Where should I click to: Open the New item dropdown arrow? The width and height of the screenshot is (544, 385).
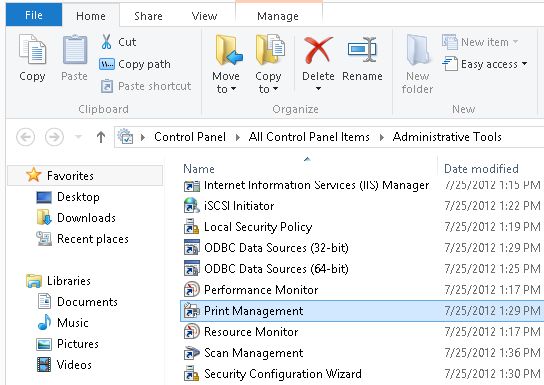pyautogui.click(x=516, y=42)
